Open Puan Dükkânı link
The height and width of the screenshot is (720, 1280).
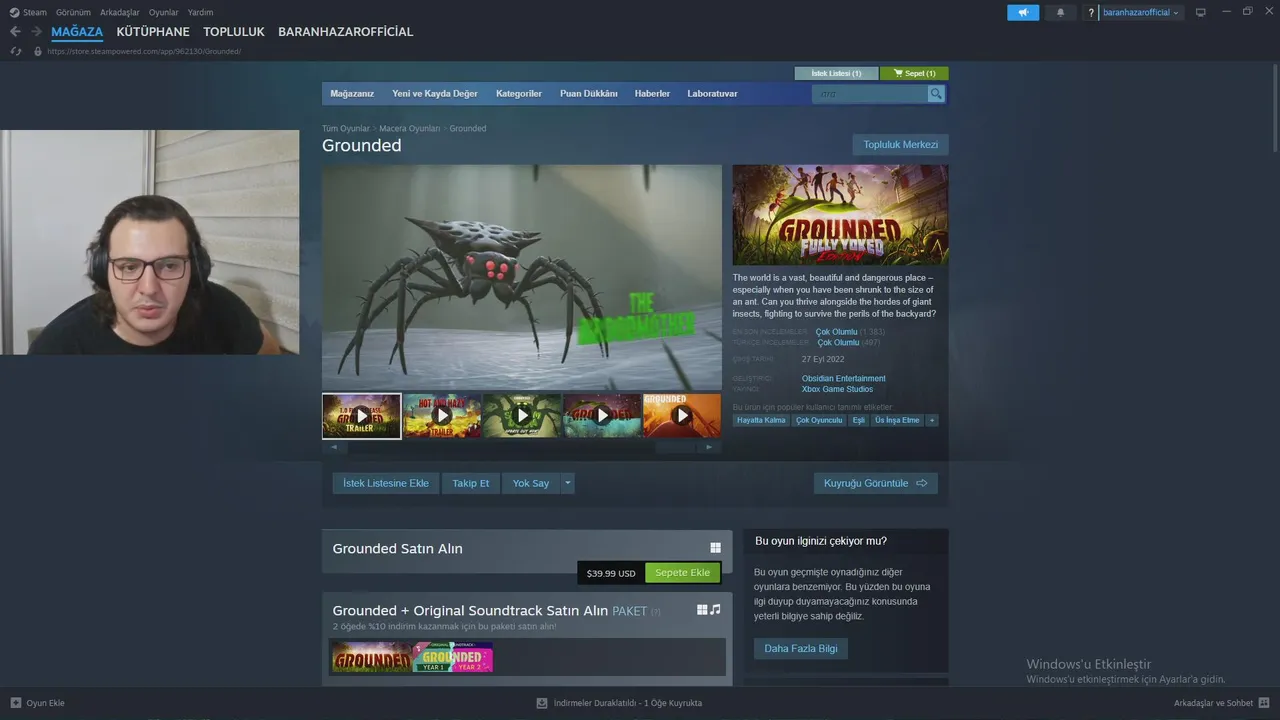click(x=589, y=93)
